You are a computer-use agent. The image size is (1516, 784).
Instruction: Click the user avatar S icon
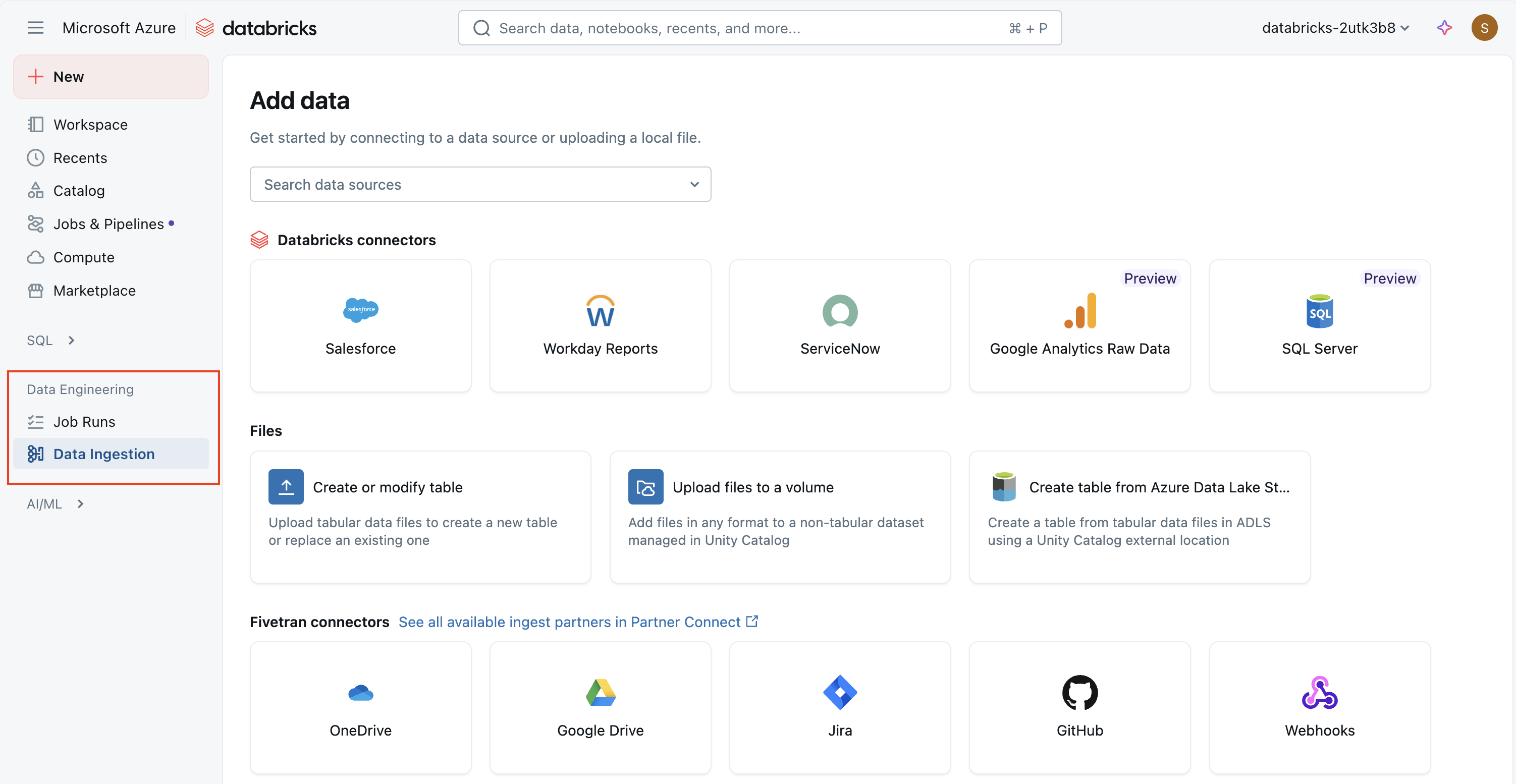[1484, 28]
